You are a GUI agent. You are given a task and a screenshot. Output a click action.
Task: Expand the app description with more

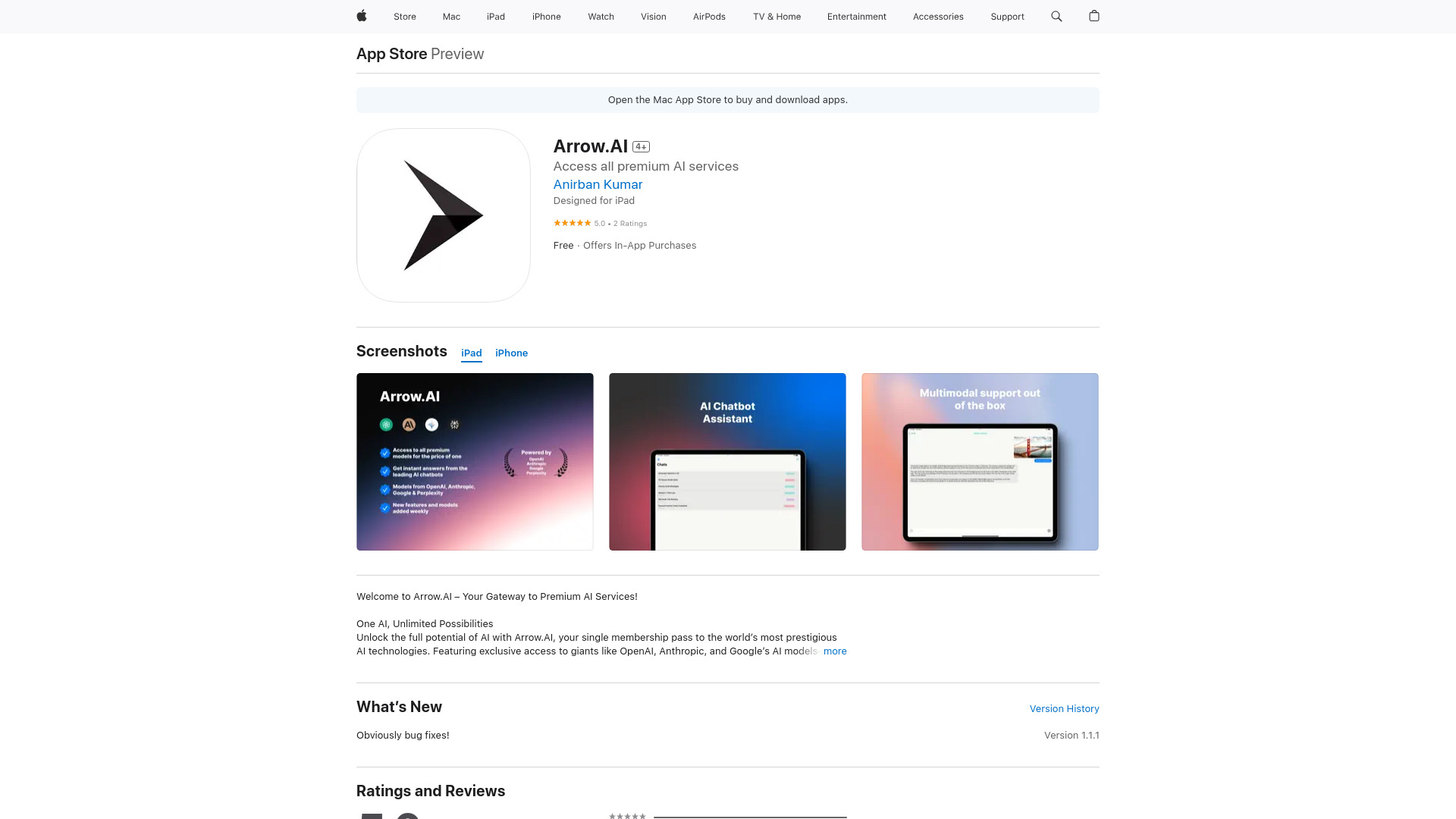(x=835, y=651)
